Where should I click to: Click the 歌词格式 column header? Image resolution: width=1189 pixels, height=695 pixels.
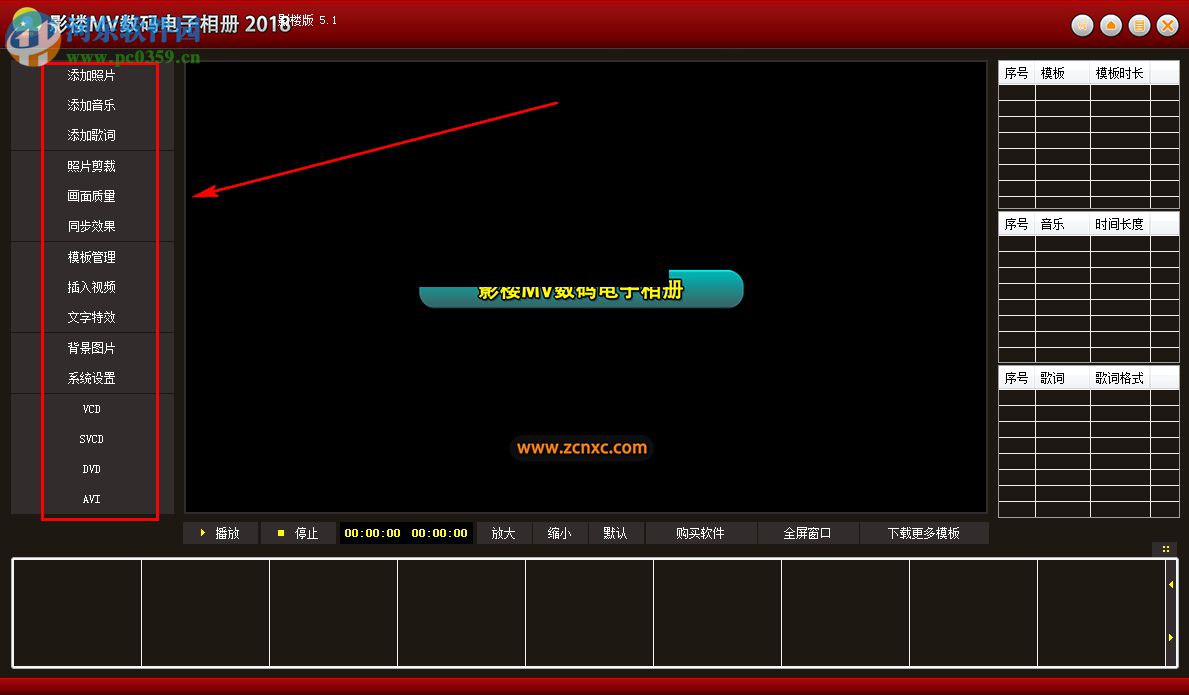[x=1120, y=378]
